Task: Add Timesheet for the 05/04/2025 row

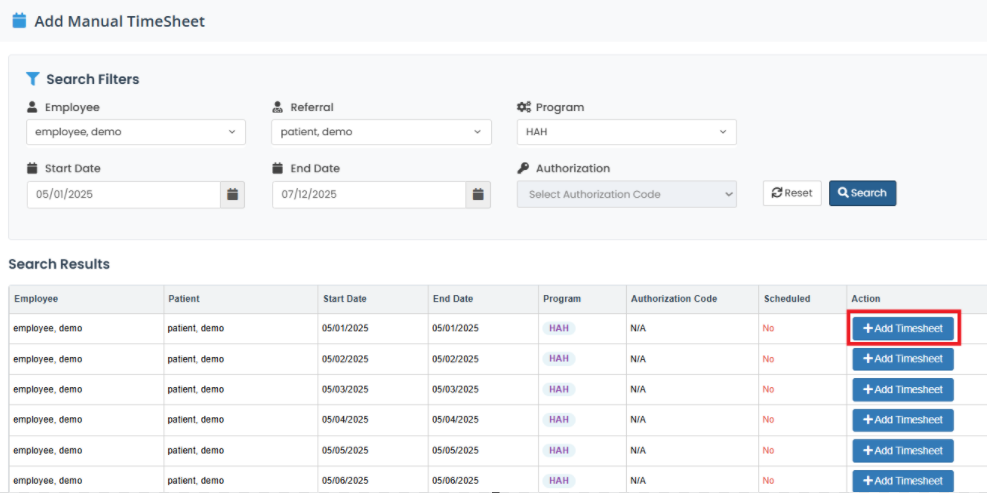Action: tap(903, 420)
